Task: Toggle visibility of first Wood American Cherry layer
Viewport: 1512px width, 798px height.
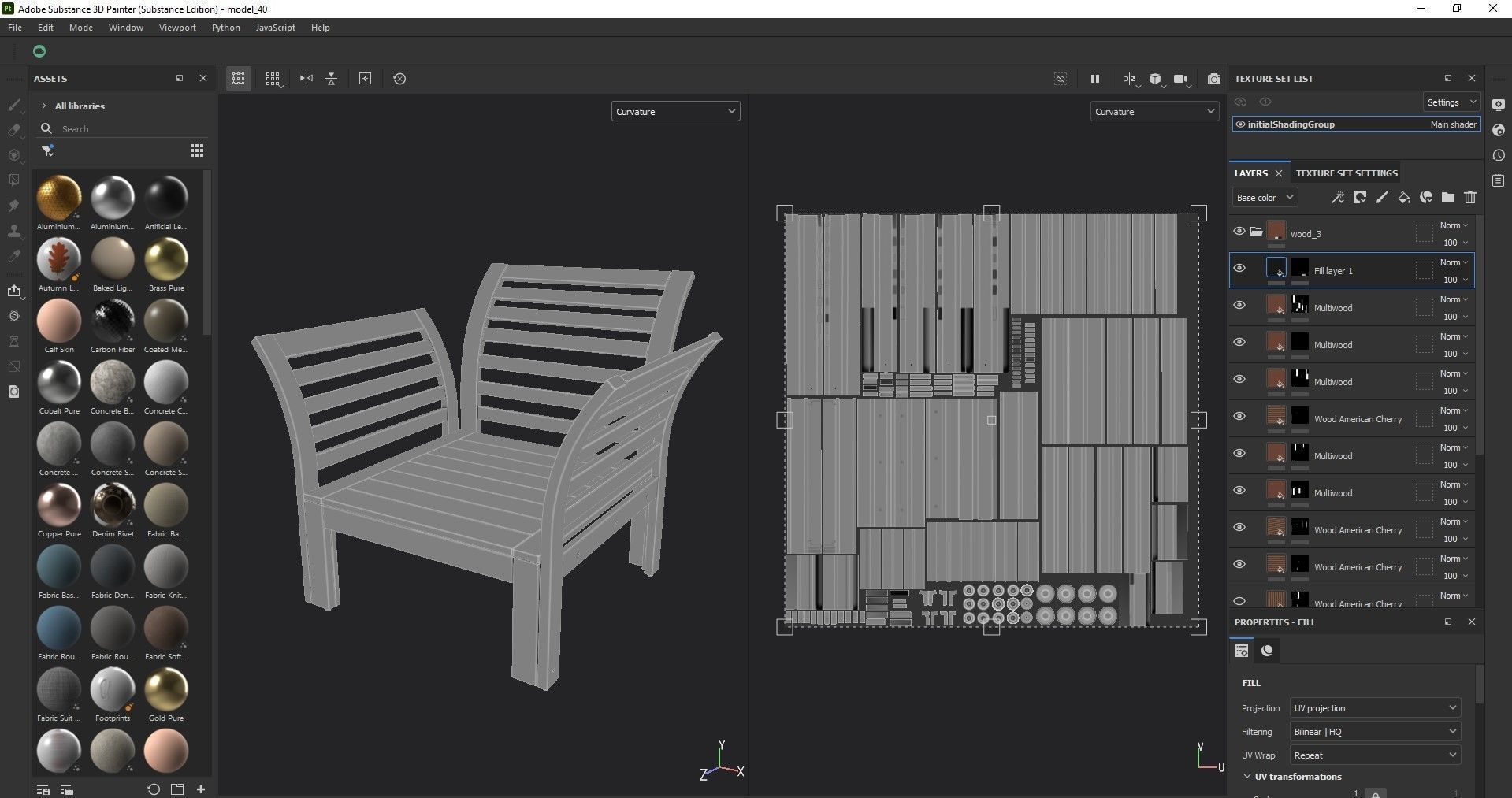Action: [x=1239, y=417]
